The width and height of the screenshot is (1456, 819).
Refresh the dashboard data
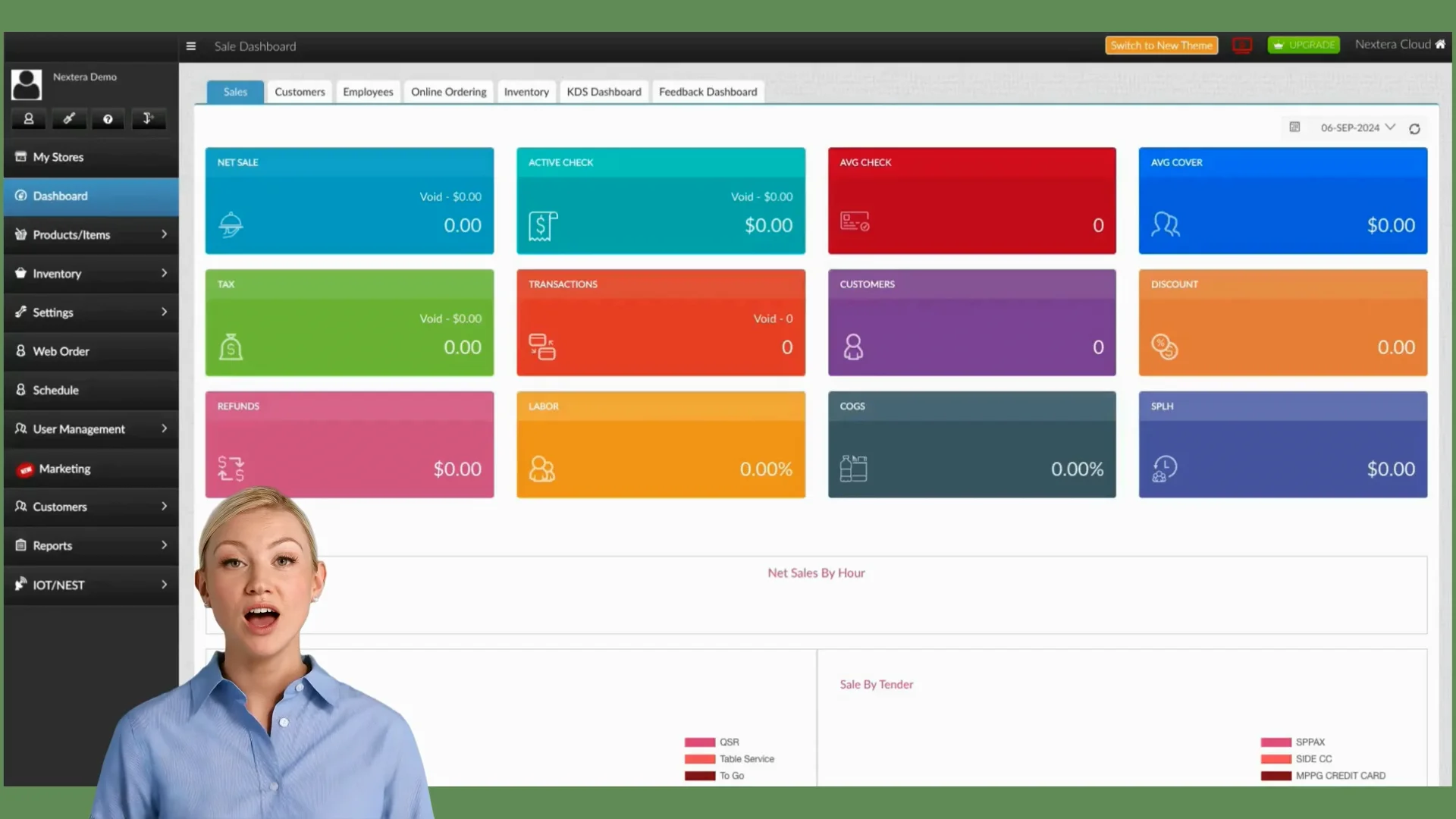[x=1414, y=129]
